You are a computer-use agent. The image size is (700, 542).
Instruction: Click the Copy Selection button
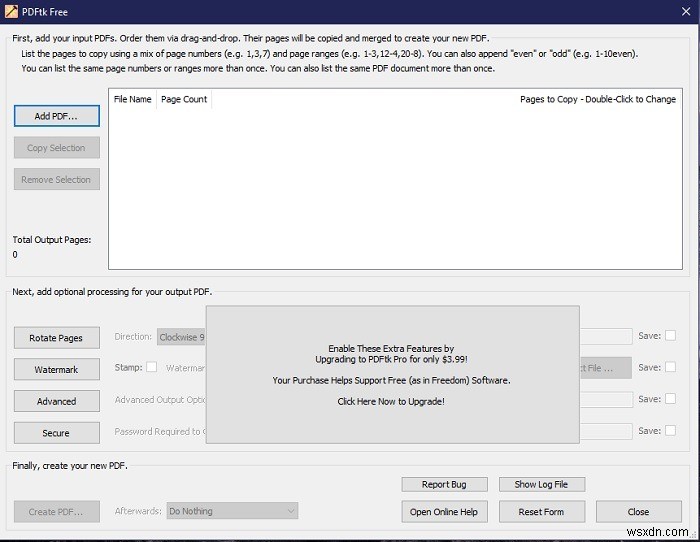(x=56, y=148)
